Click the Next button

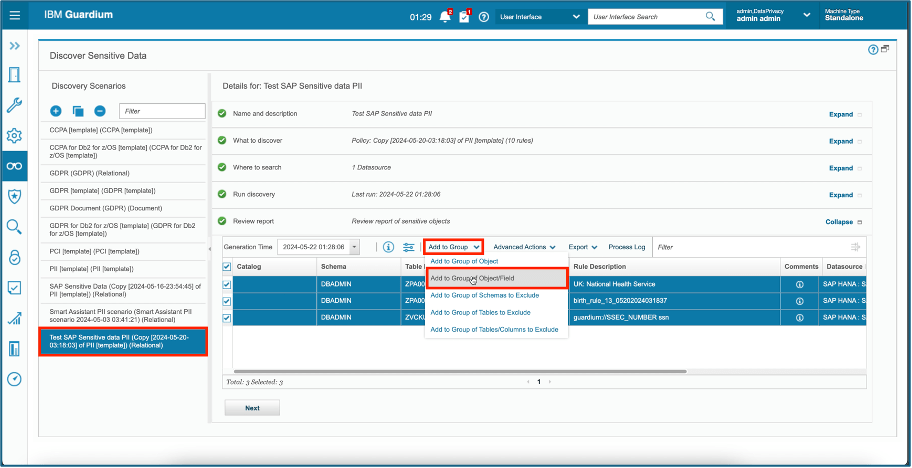pyautogui.click(x=252, y=408)
